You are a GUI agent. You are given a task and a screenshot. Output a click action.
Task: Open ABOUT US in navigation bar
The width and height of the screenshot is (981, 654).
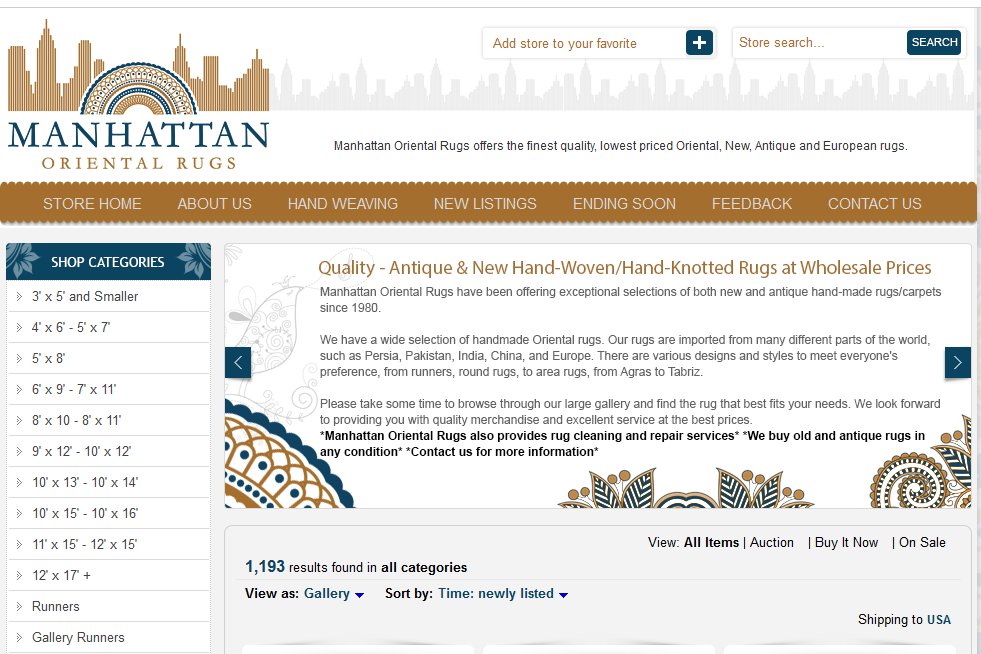(x=215, y=204)
